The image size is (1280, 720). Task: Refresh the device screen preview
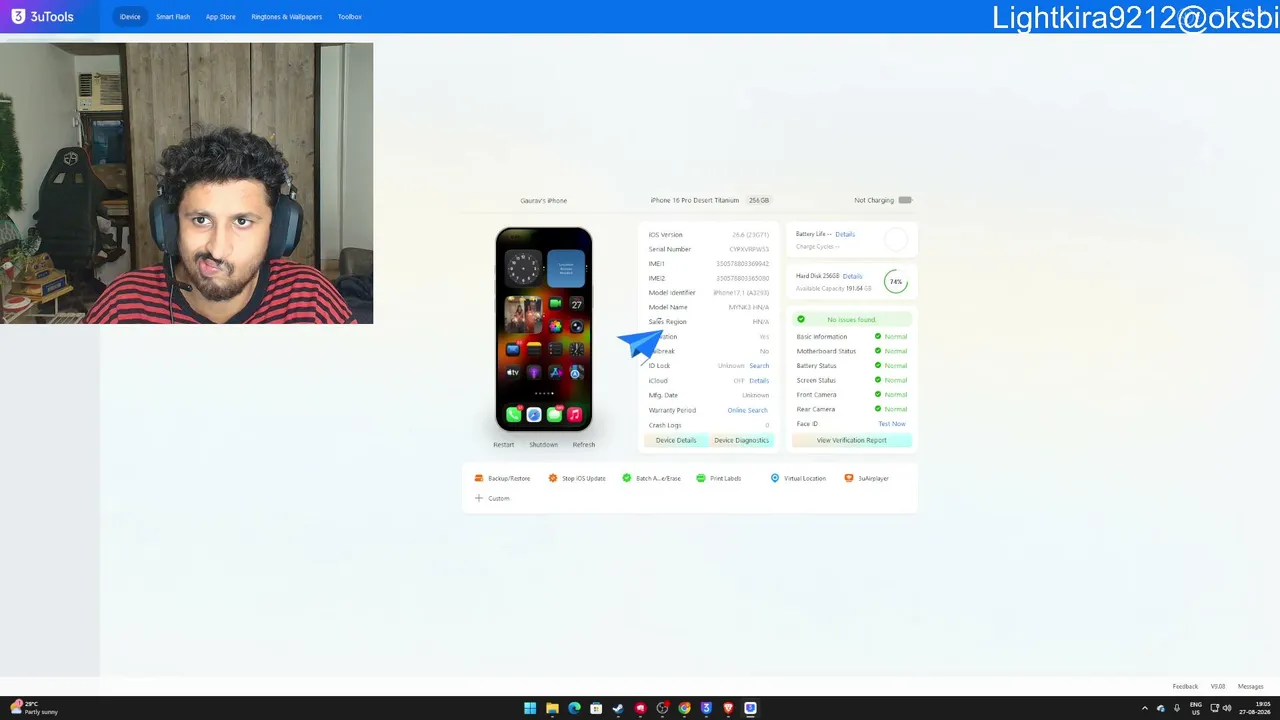(x=584, y=445)
